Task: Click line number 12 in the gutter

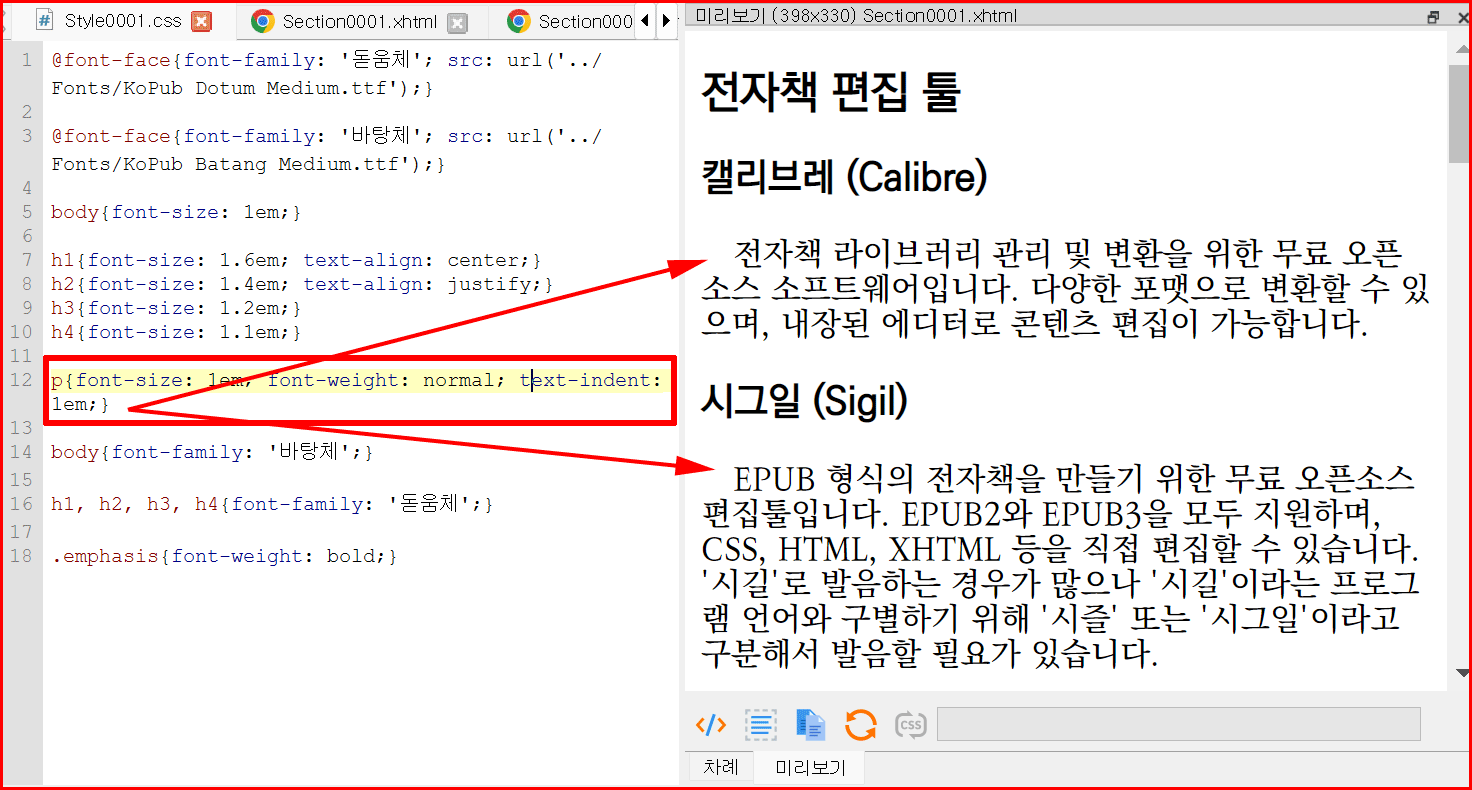Action: (21, 380)
